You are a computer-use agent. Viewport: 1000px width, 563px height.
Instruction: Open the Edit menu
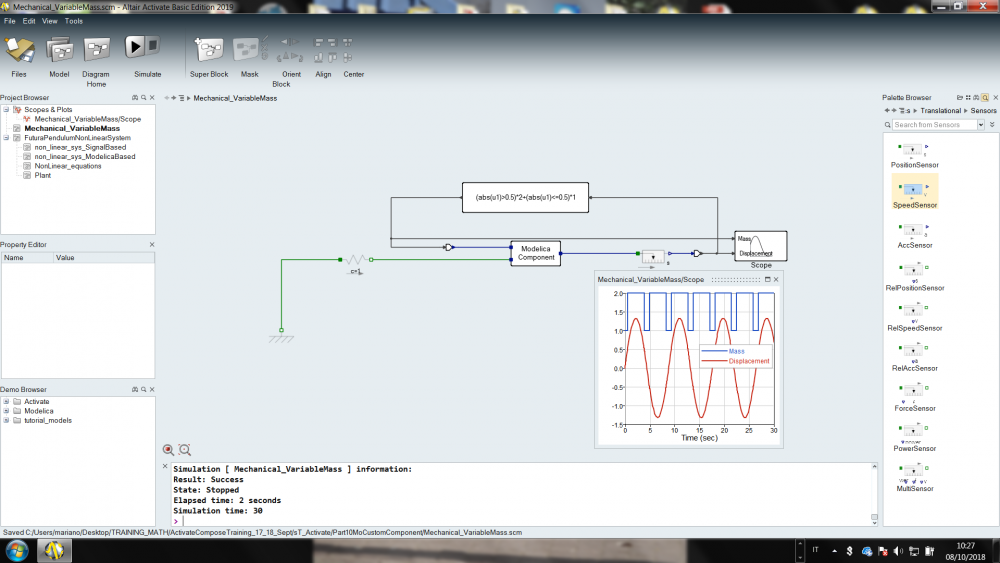(x=29, y=21)
